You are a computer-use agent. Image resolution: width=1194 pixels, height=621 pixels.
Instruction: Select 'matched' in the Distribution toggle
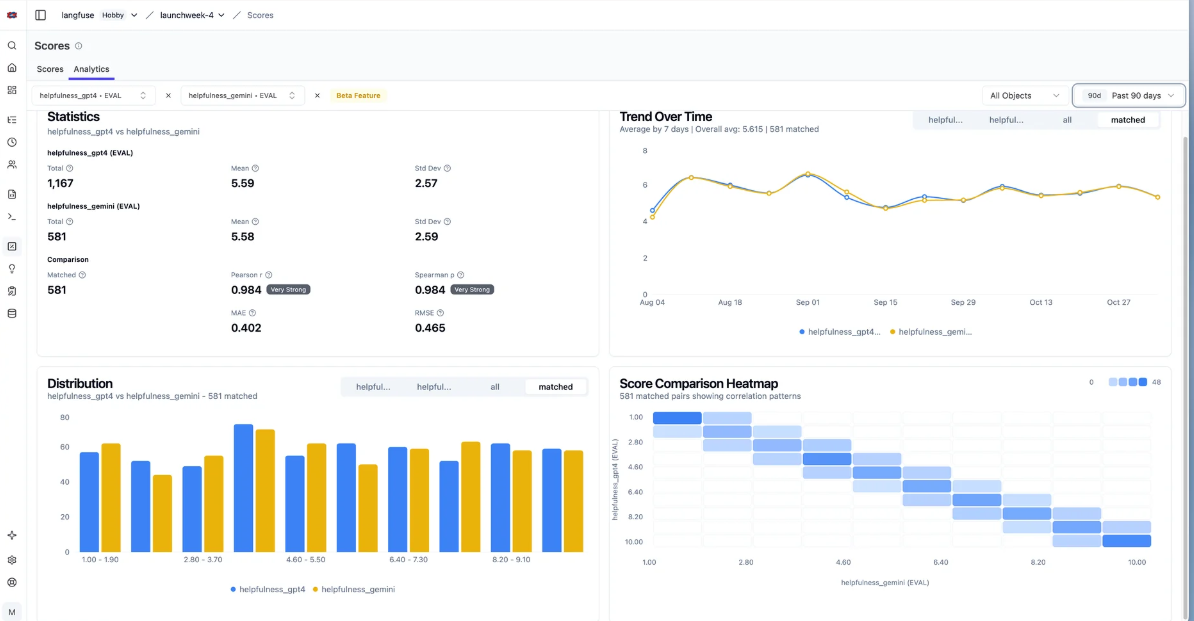(556, 387)
